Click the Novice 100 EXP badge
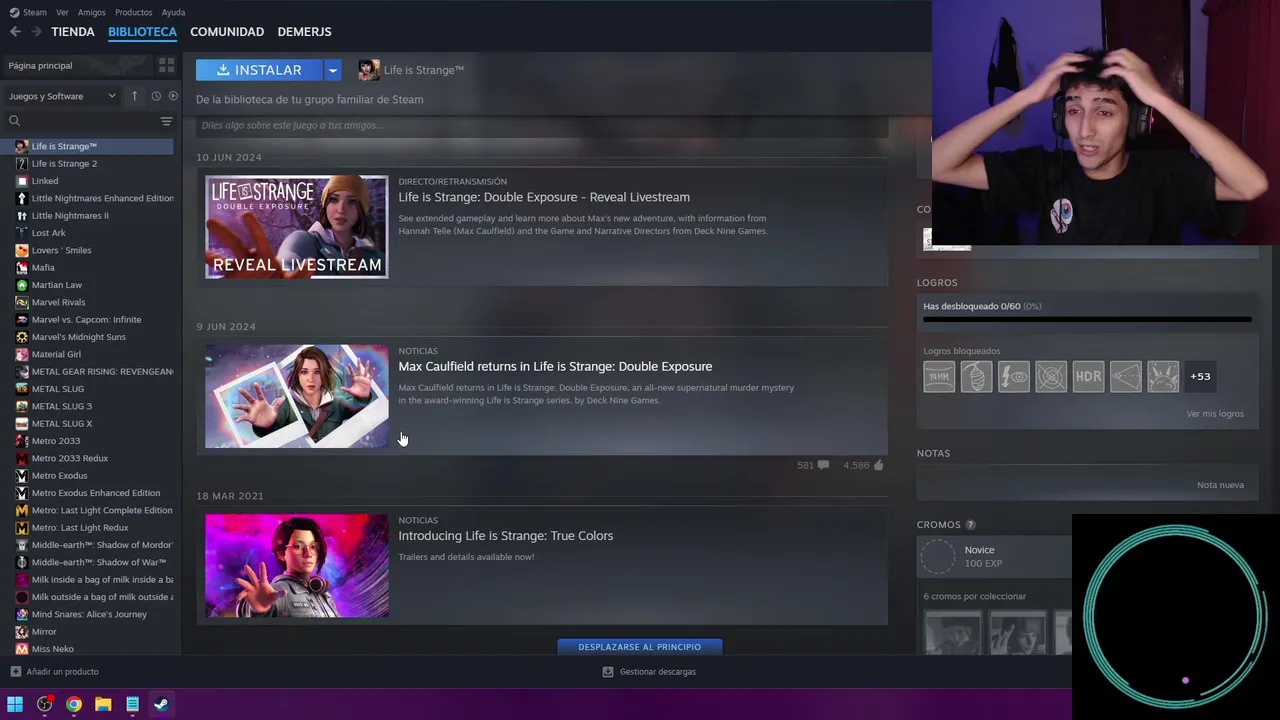This screenshot has width=1280, height=720. point(995,557)
